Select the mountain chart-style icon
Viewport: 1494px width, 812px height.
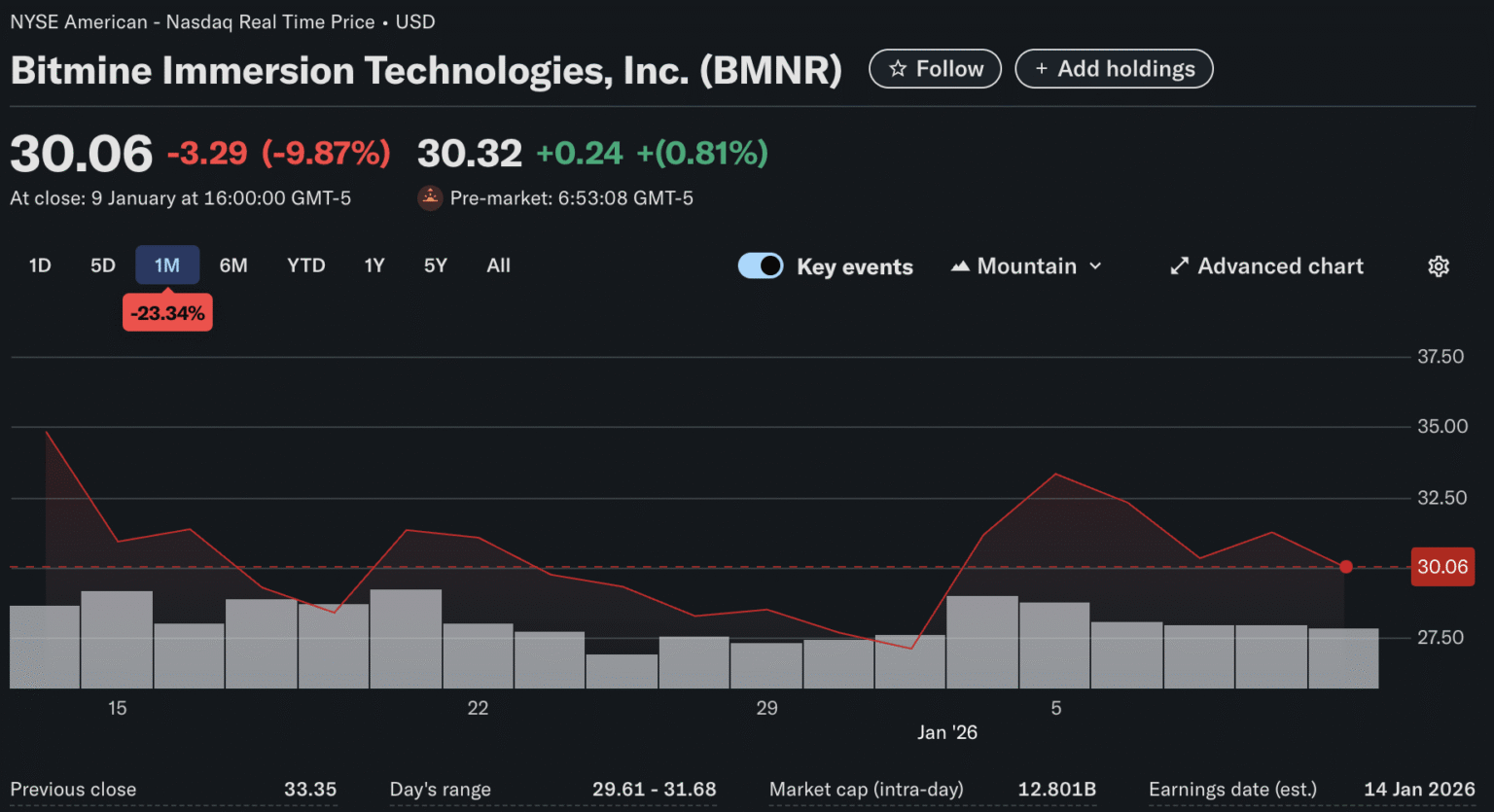pos(959,265)
